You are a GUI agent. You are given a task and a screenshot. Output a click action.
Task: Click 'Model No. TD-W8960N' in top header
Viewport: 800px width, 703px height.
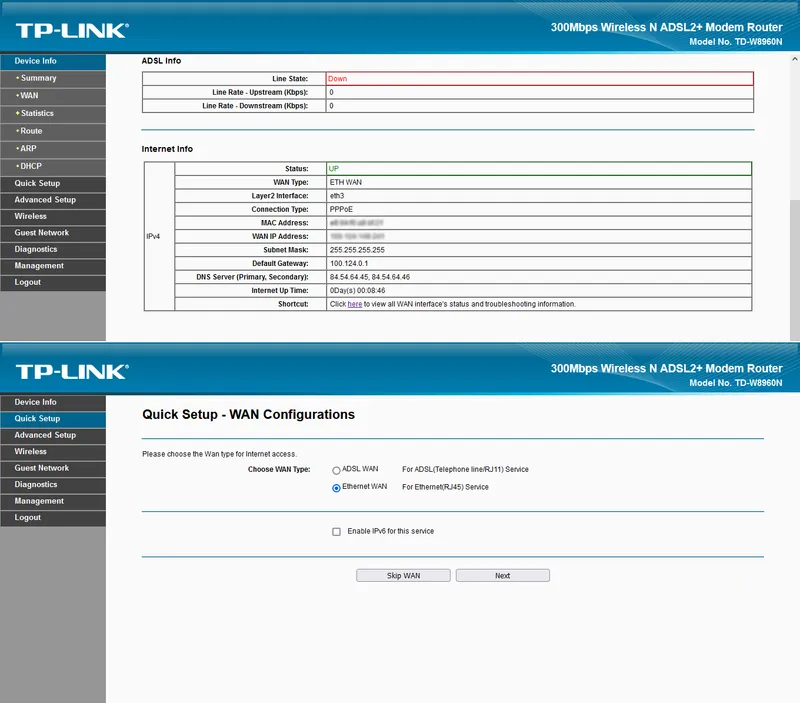736,42
